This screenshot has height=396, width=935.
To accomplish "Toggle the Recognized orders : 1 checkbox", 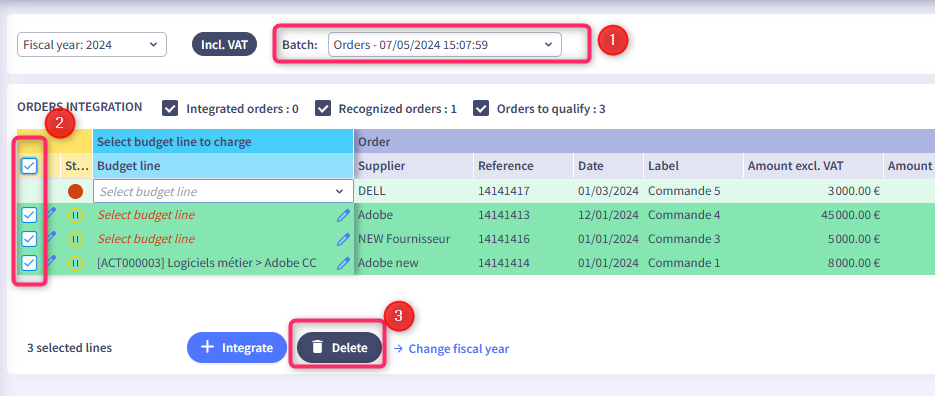I will pos(323,109).
